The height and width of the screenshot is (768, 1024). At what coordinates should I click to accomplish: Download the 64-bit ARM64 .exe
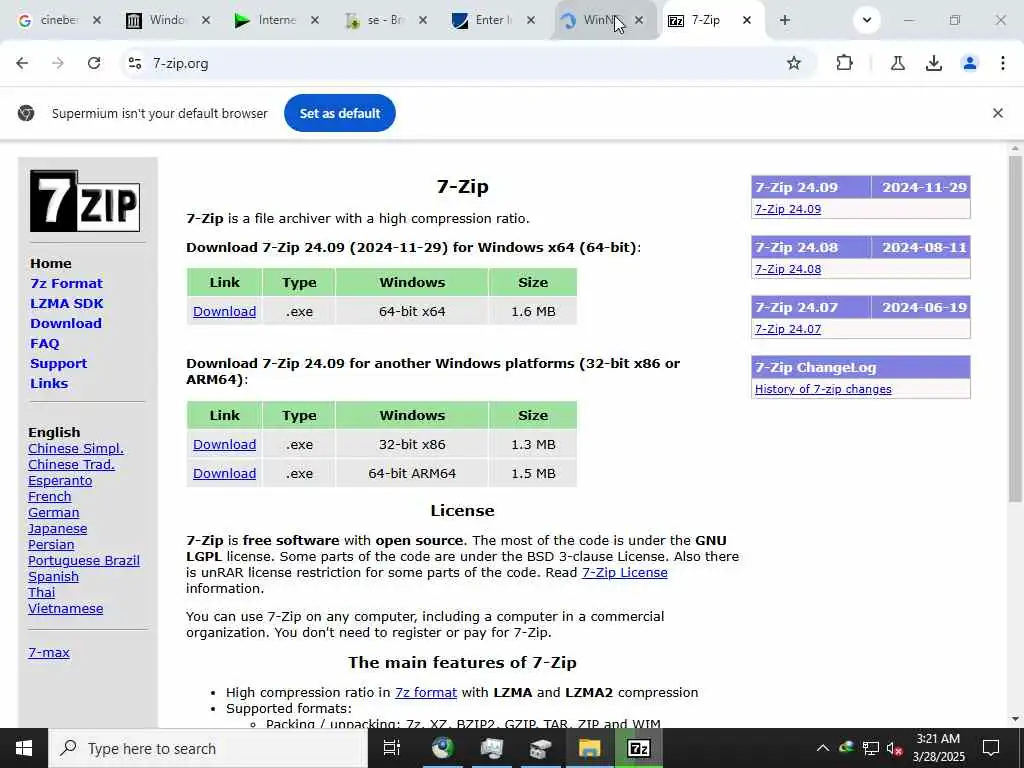pos(225,473)
